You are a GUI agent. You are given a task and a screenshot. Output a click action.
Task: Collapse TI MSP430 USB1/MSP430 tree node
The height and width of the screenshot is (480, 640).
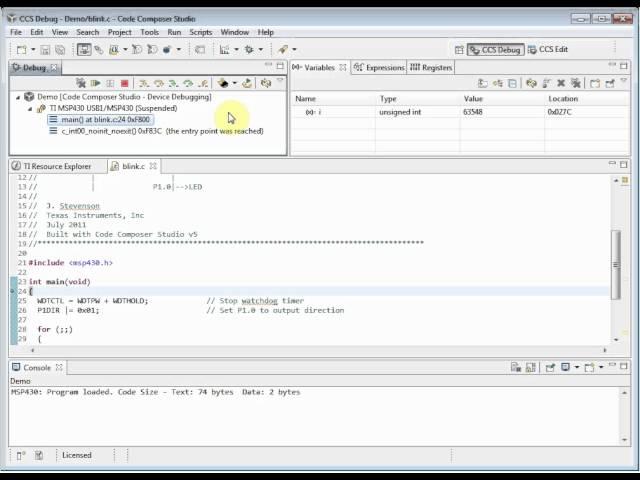(30, 109)
